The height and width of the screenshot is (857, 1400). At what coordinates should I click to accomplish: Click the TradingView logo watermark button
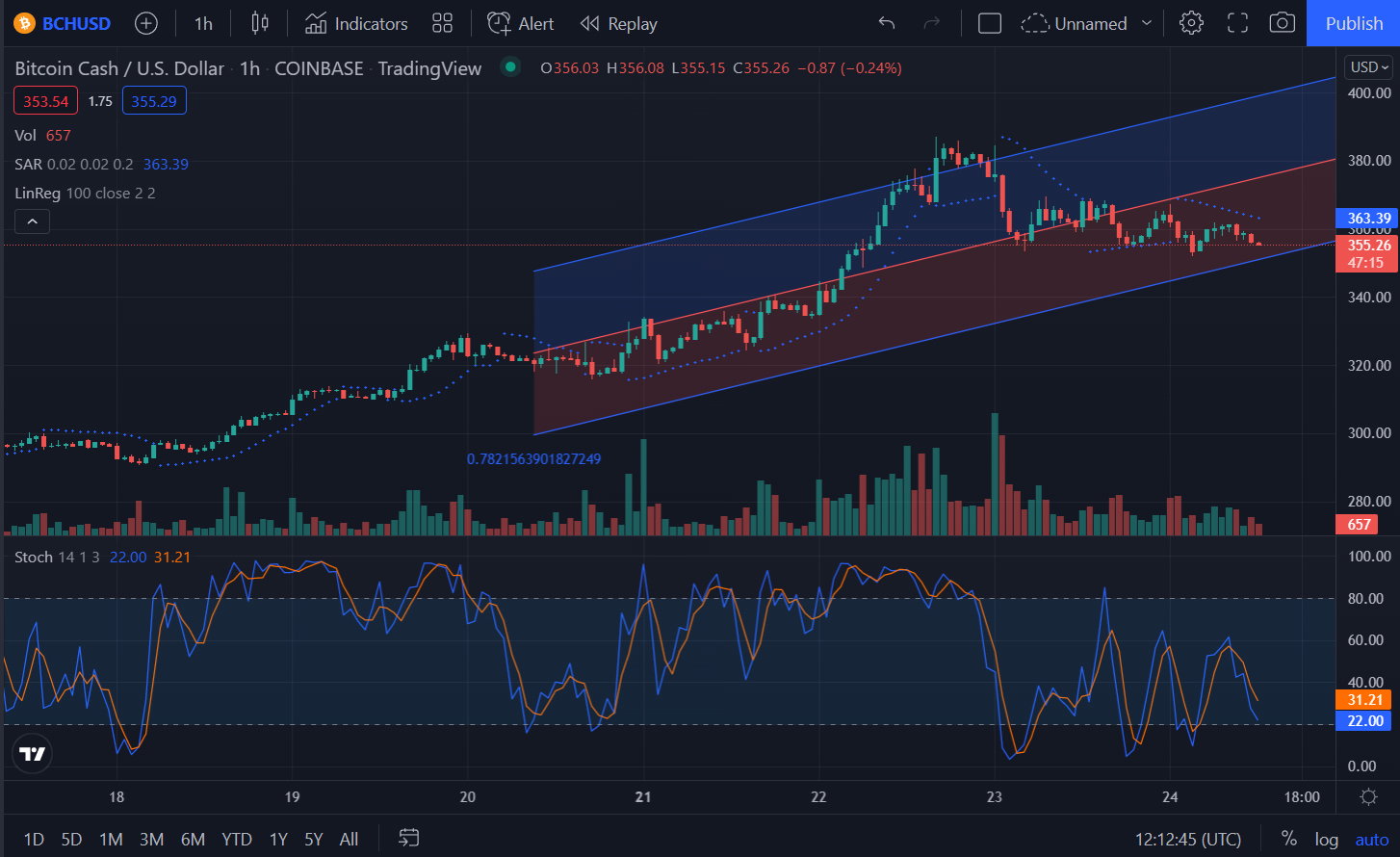32,754
